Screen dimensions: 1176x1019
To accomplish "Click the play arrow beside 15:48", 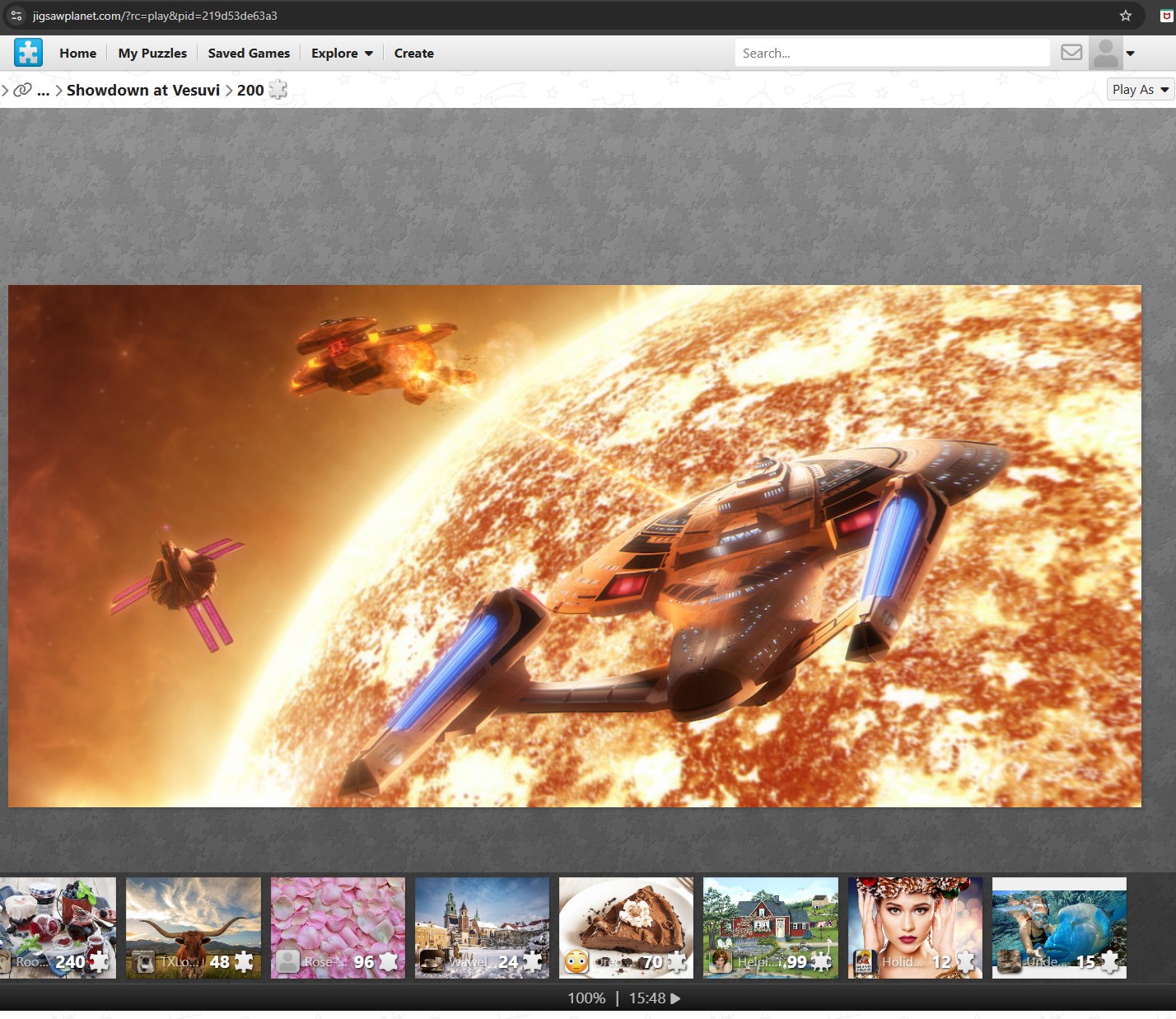I will click(675, 998).
